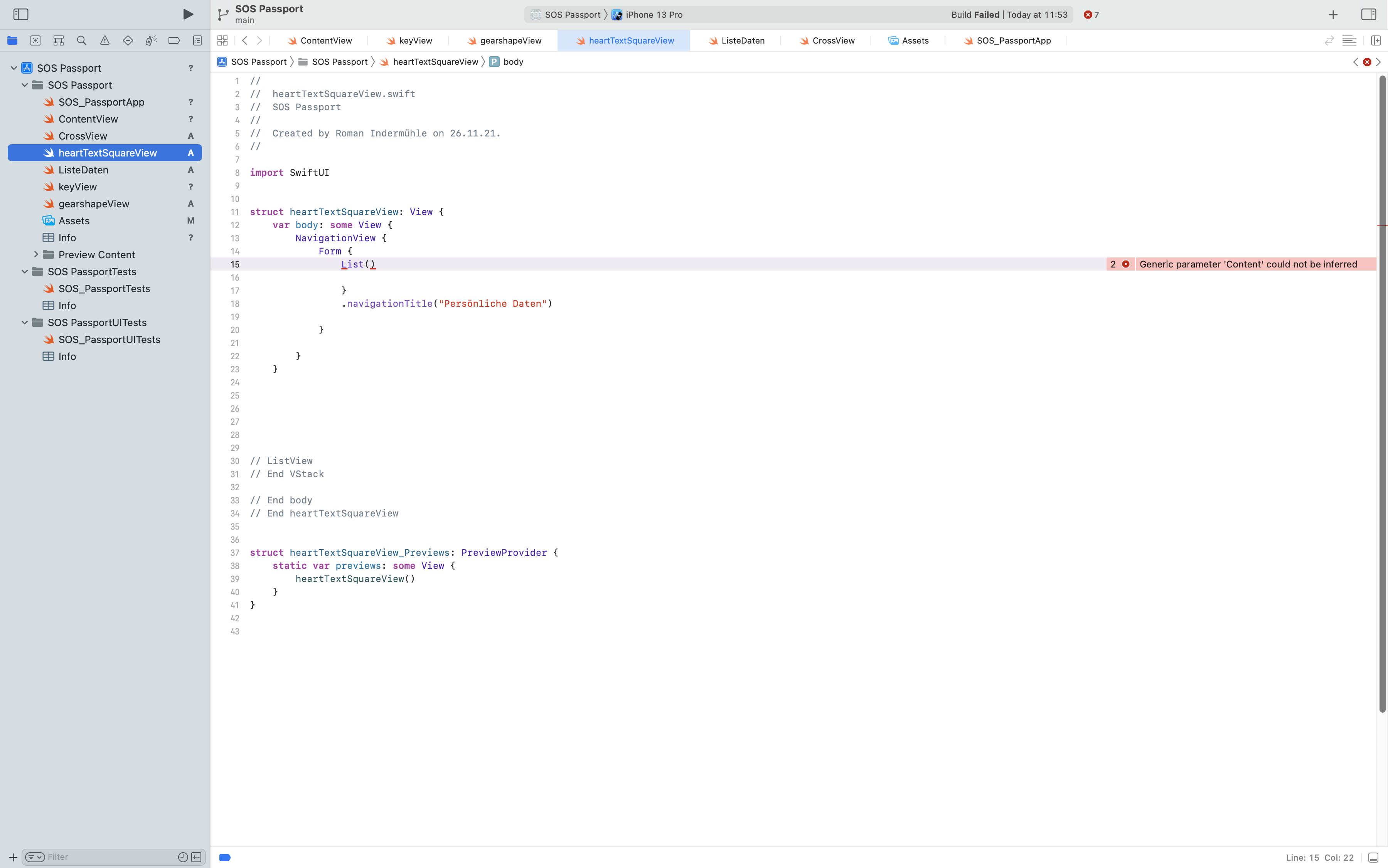Click the Run play button

188,14
